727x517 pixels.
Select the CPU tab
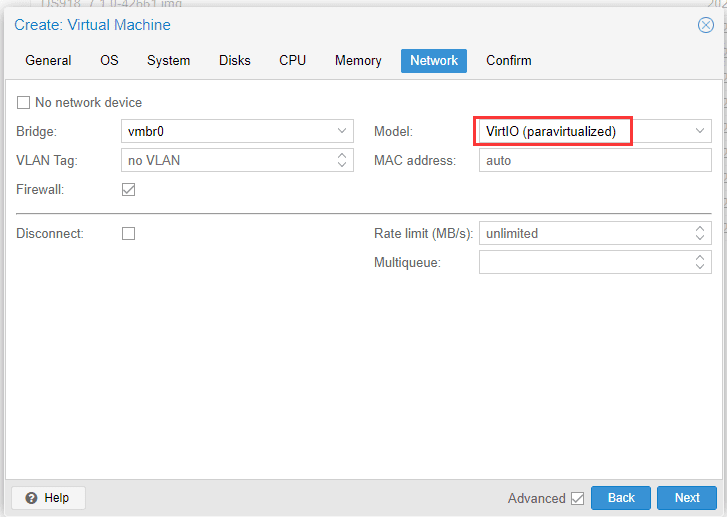pyautogui.click(x=293, y=61)
